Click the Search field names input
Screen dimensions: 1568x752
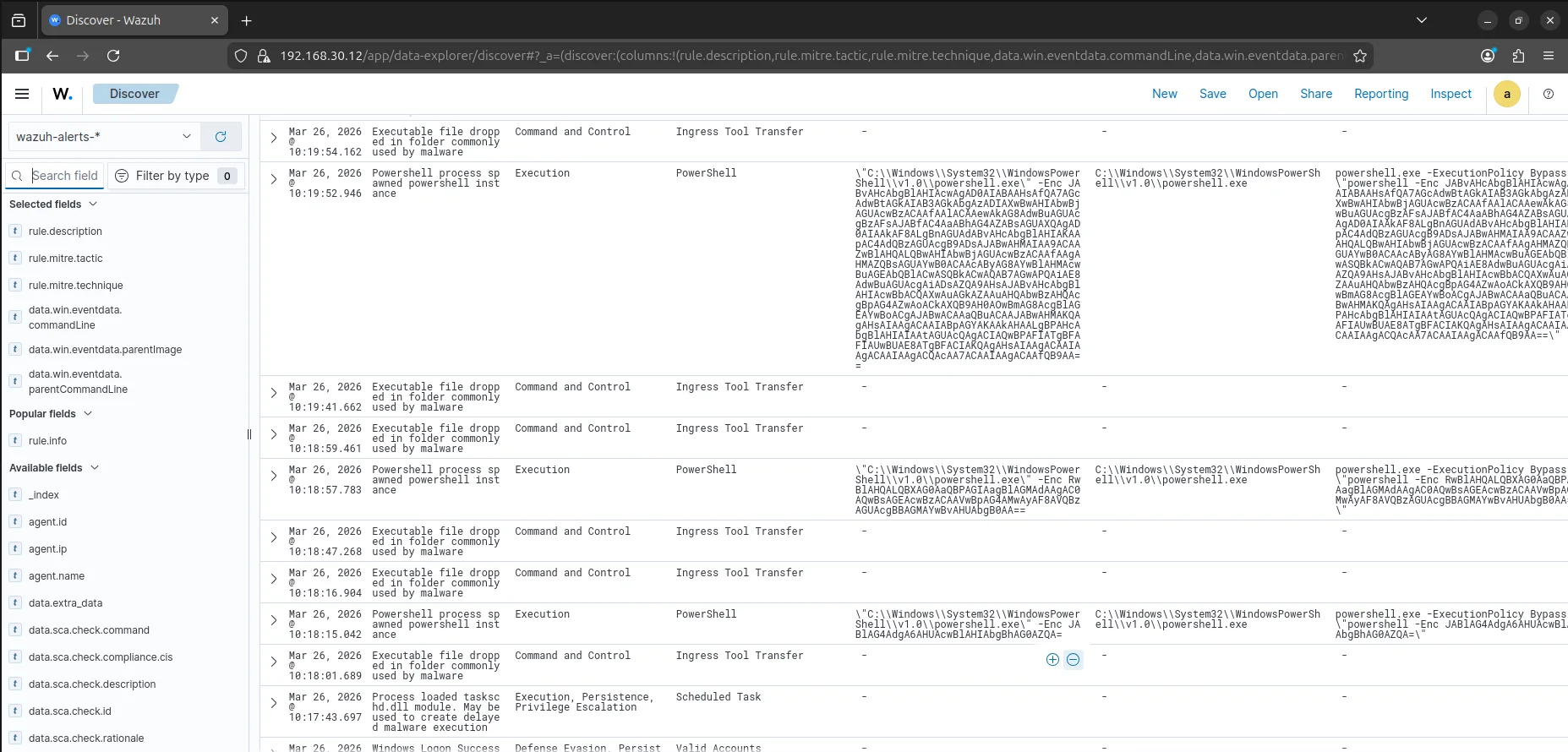pos(65,176)
